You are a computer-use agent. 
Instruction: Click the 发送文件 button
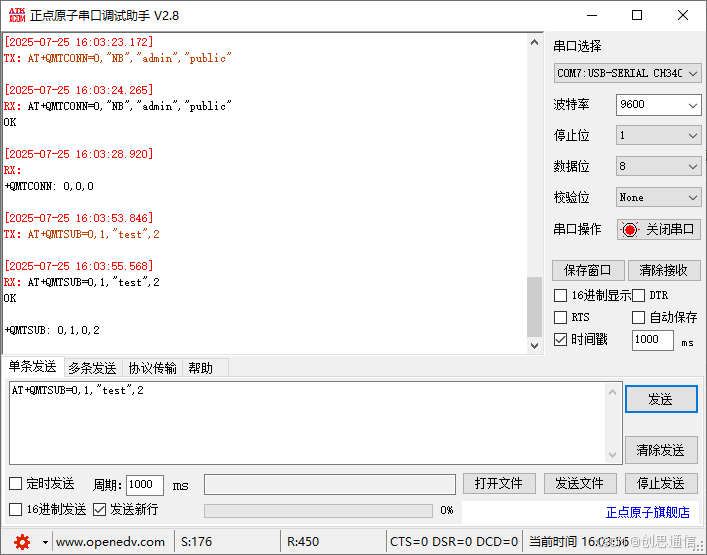(580, 484)
